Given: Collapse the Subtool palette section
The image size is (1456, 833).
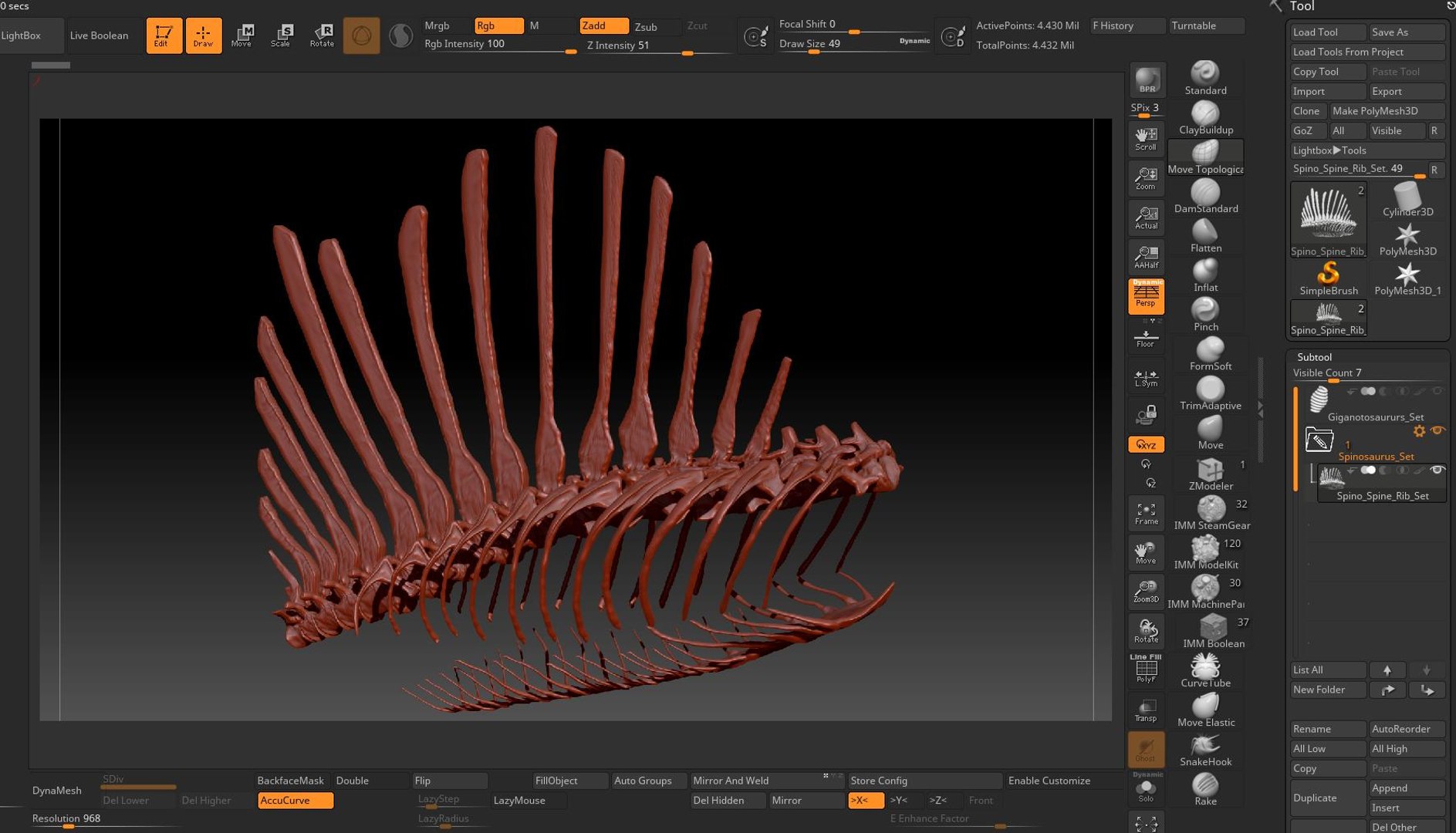Looking at the screenshot, I should pyautogui.click(x=1314, y=357).
